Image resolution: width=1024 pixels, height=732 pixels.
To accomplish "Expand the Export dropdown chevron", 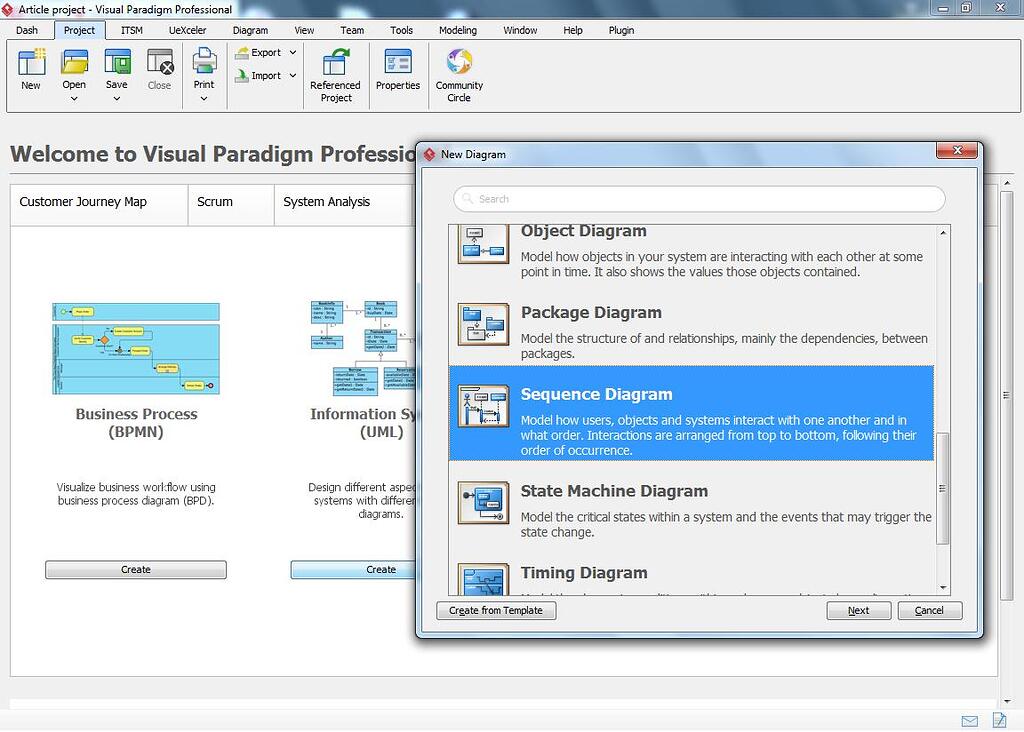I will coord(291,52).
